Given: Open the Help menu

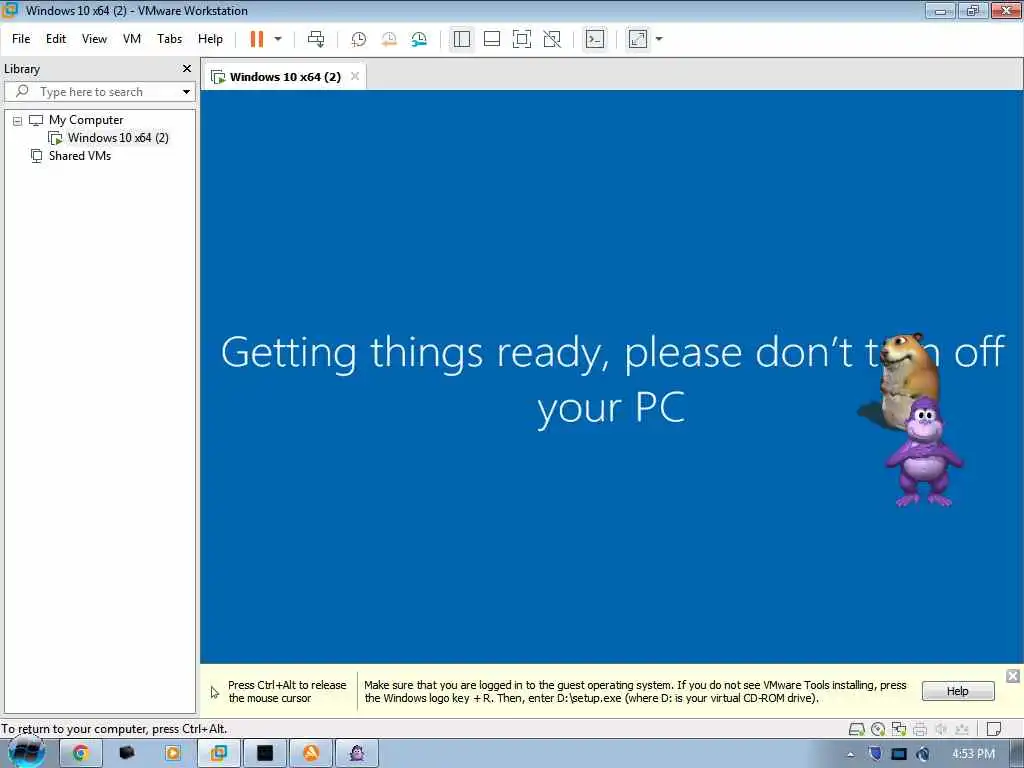Looking at the screenshot, I should (210, 39).
